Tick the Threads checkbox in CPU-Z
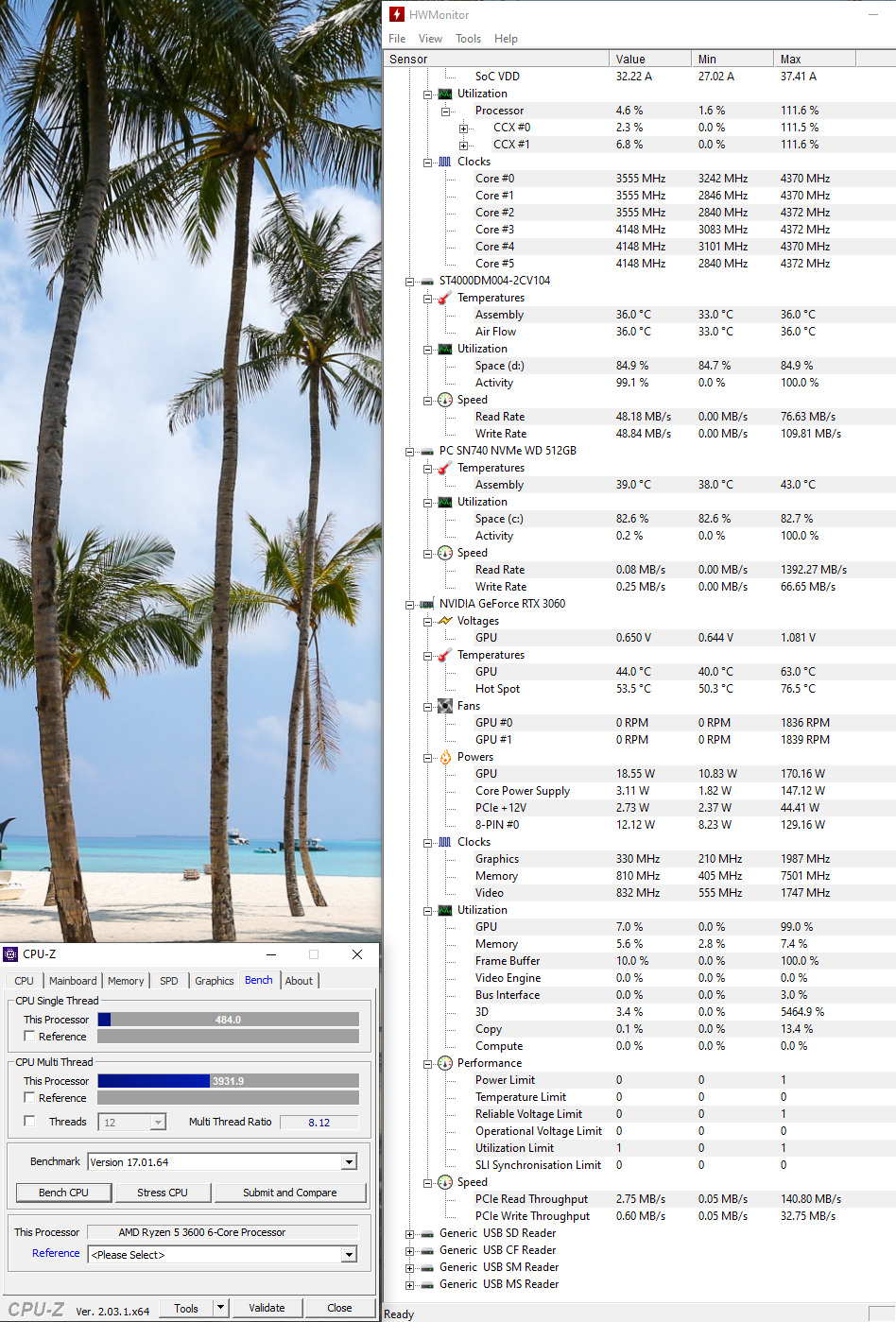The height and width of the screenshot is (1322, 896). coord(29,1121)
